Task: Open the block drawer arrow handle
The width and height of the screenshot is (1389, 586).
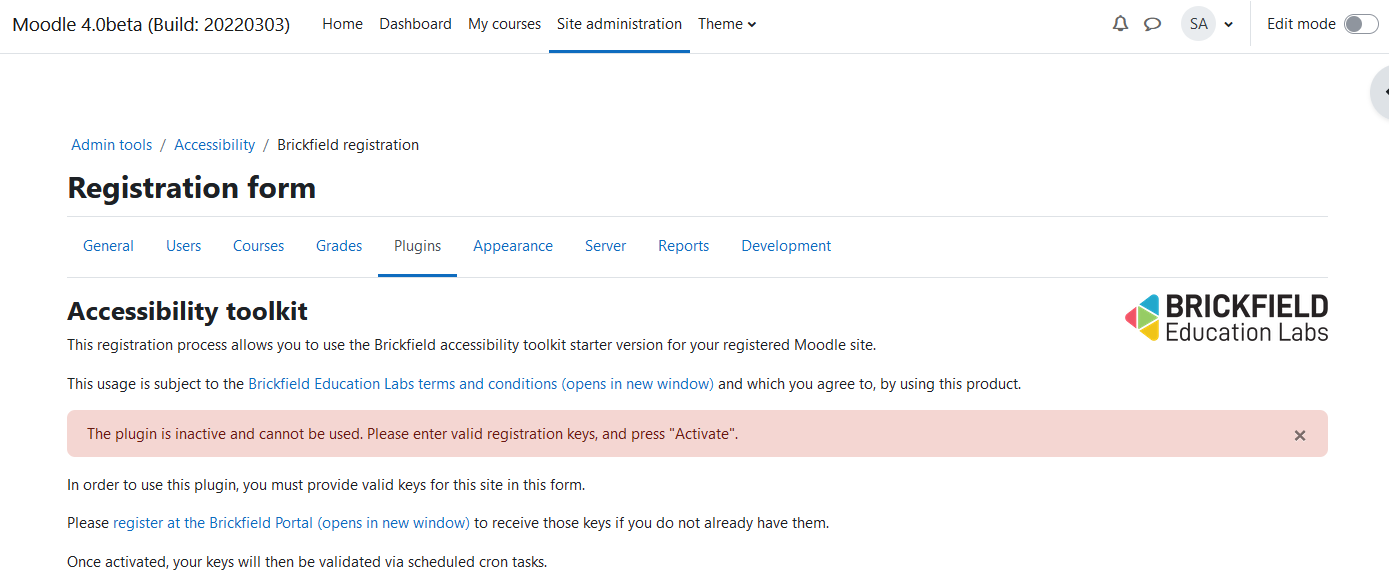Action: click(1381, 92)
